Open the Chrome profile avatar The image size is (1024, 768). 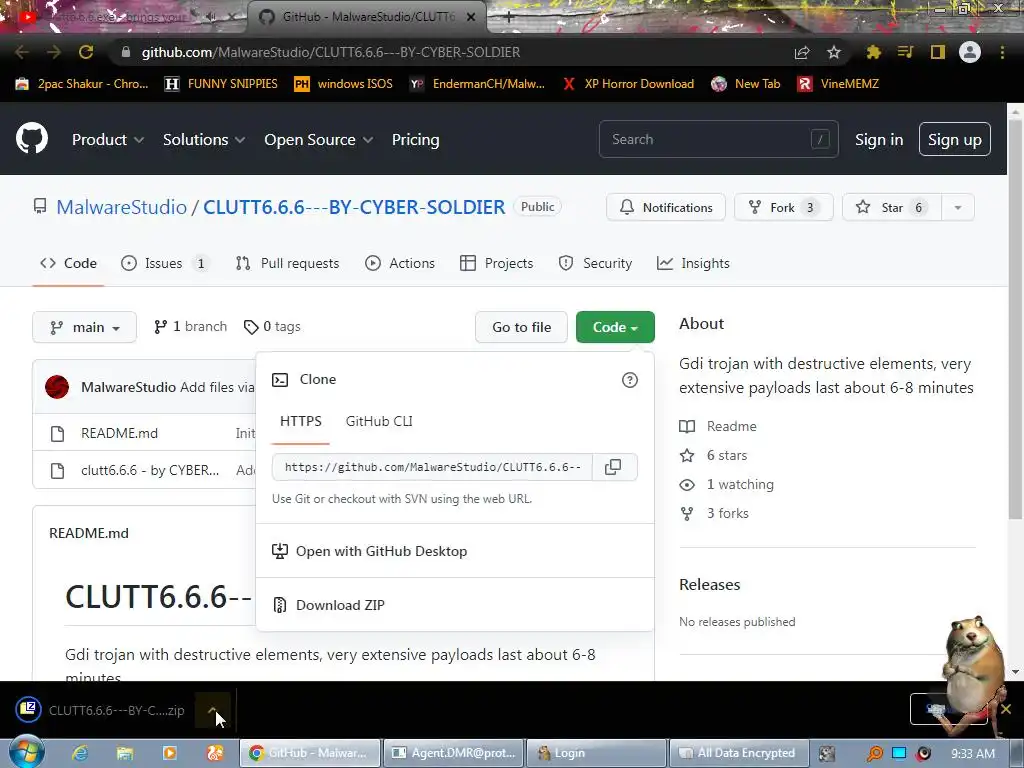coord(970,52)
